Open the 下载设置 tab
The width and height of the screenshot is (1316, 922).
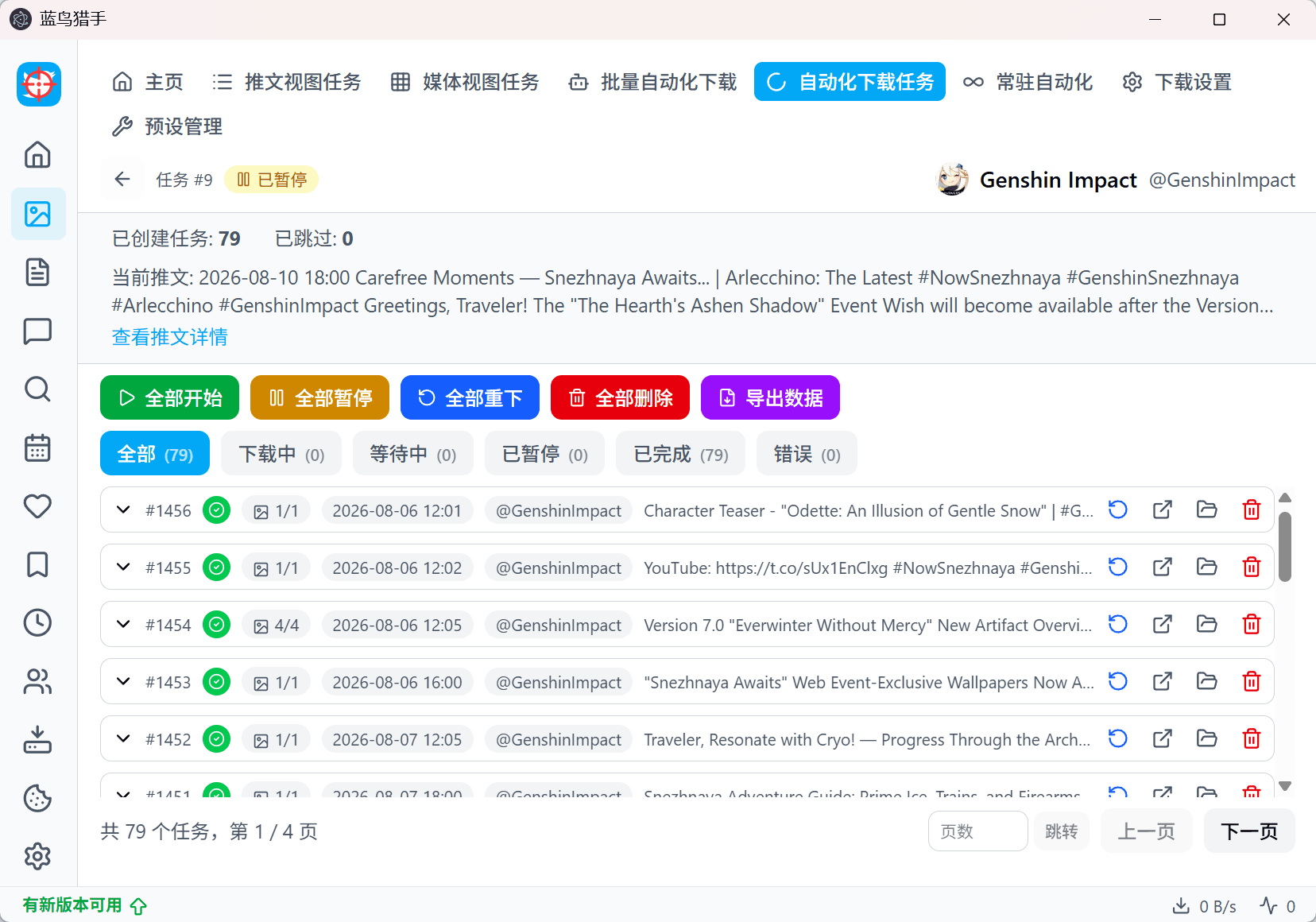tap(1177, 82)
